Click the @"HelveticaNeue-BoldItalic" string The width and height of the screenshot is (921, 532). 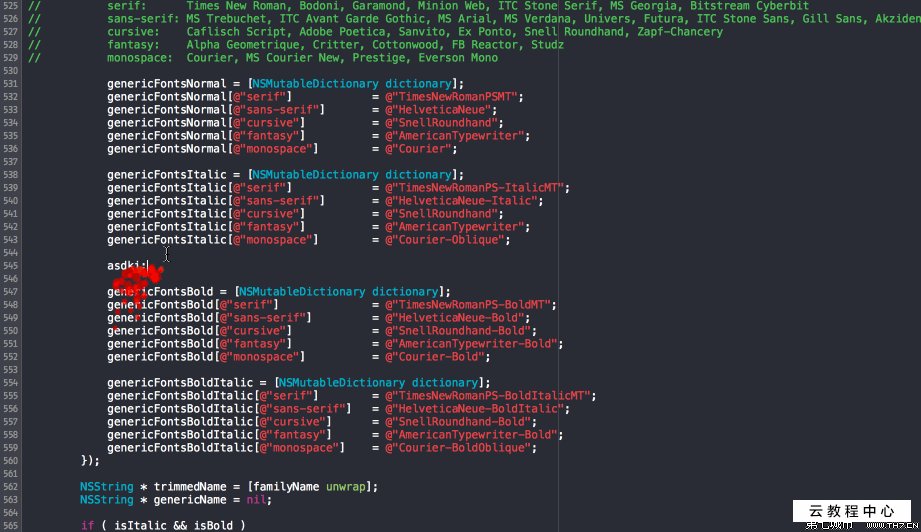(475, 408)
